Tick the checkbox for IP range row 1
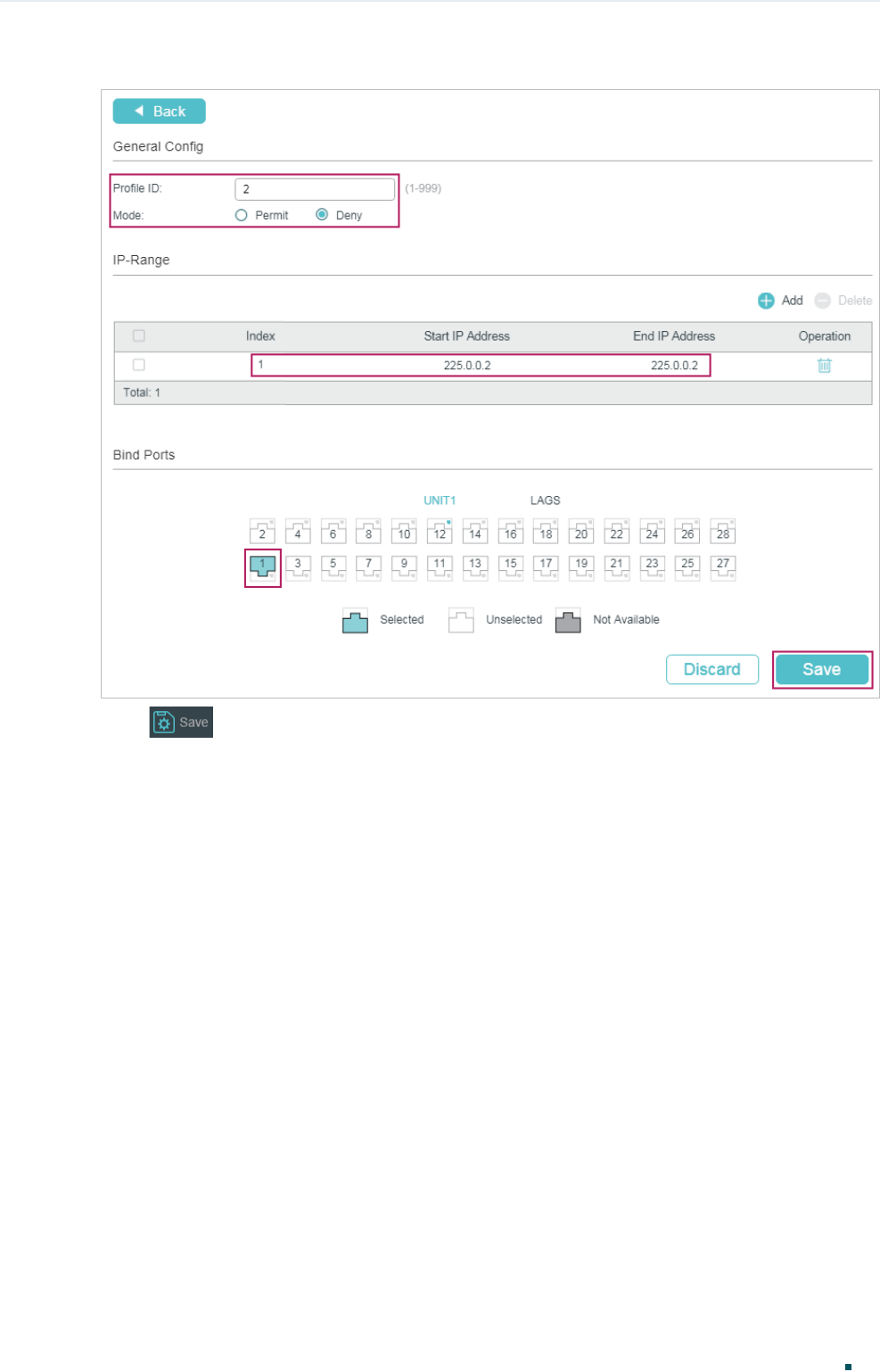Screen dimensions: 880x1372 [139, 365]
